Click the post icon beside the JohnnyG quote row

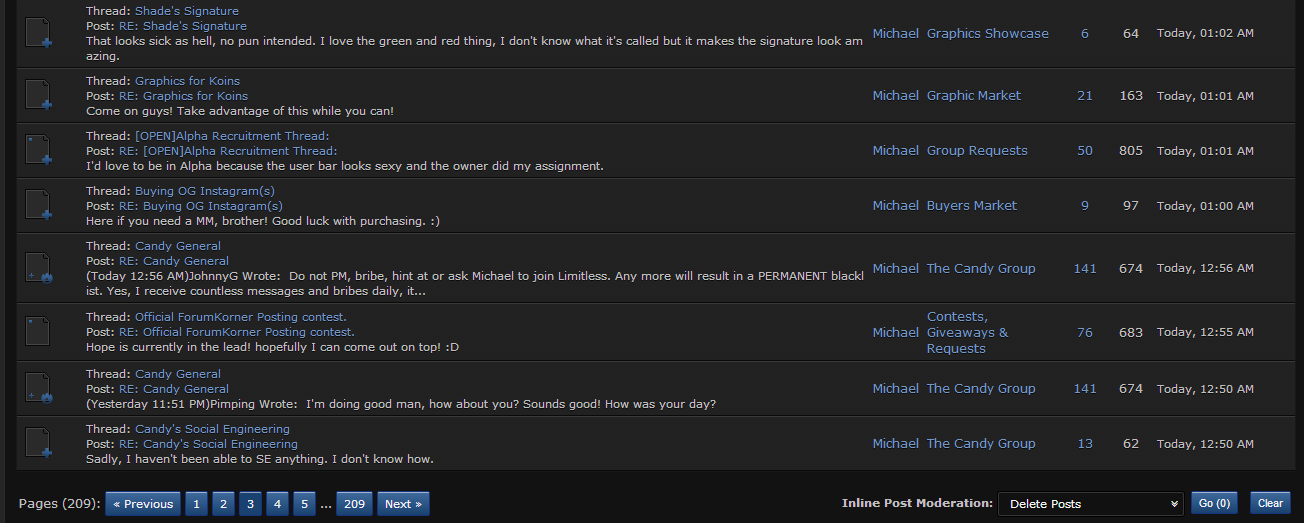38,268
